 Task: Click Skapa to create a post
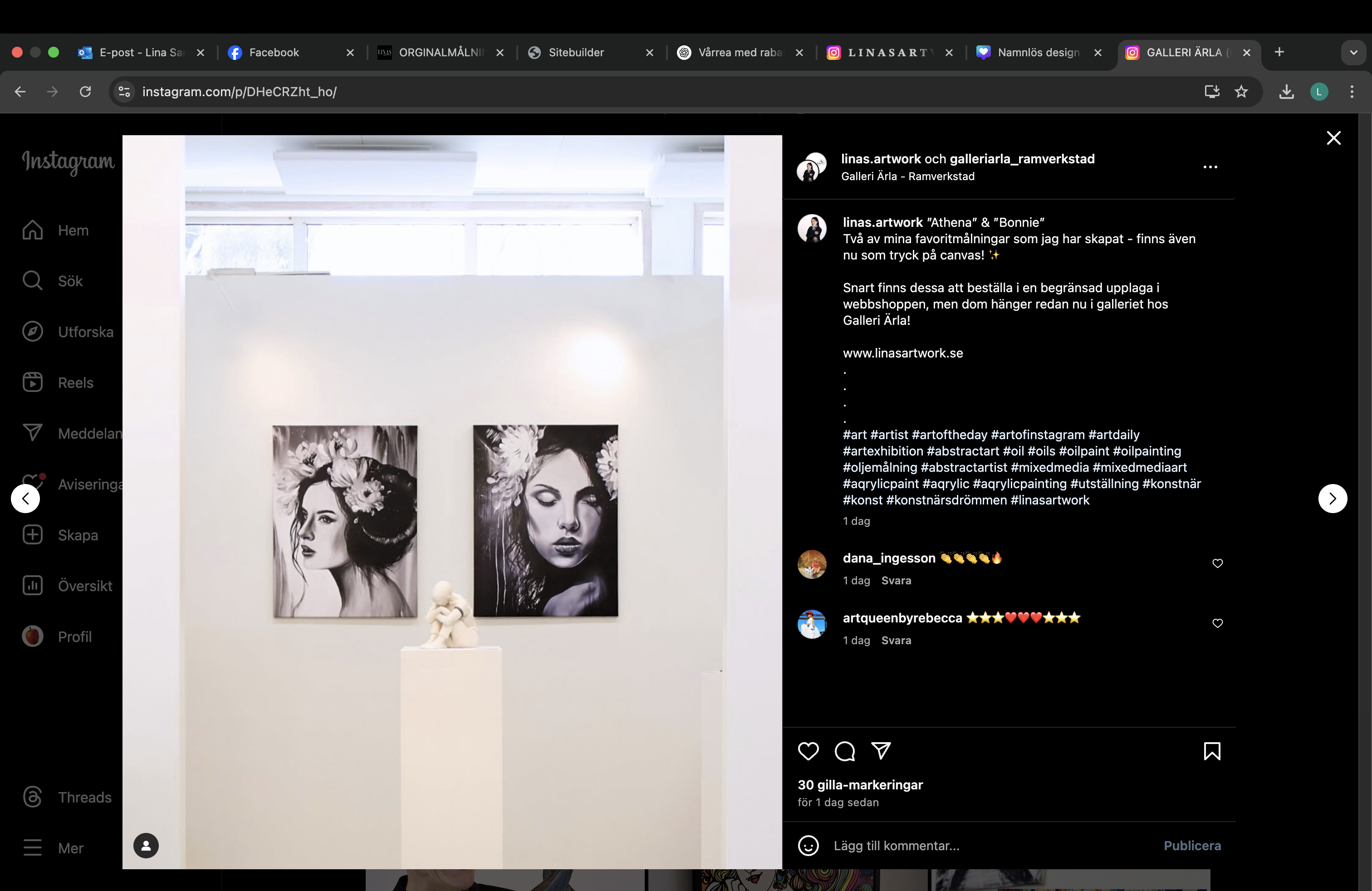click(x=60, y=535)
